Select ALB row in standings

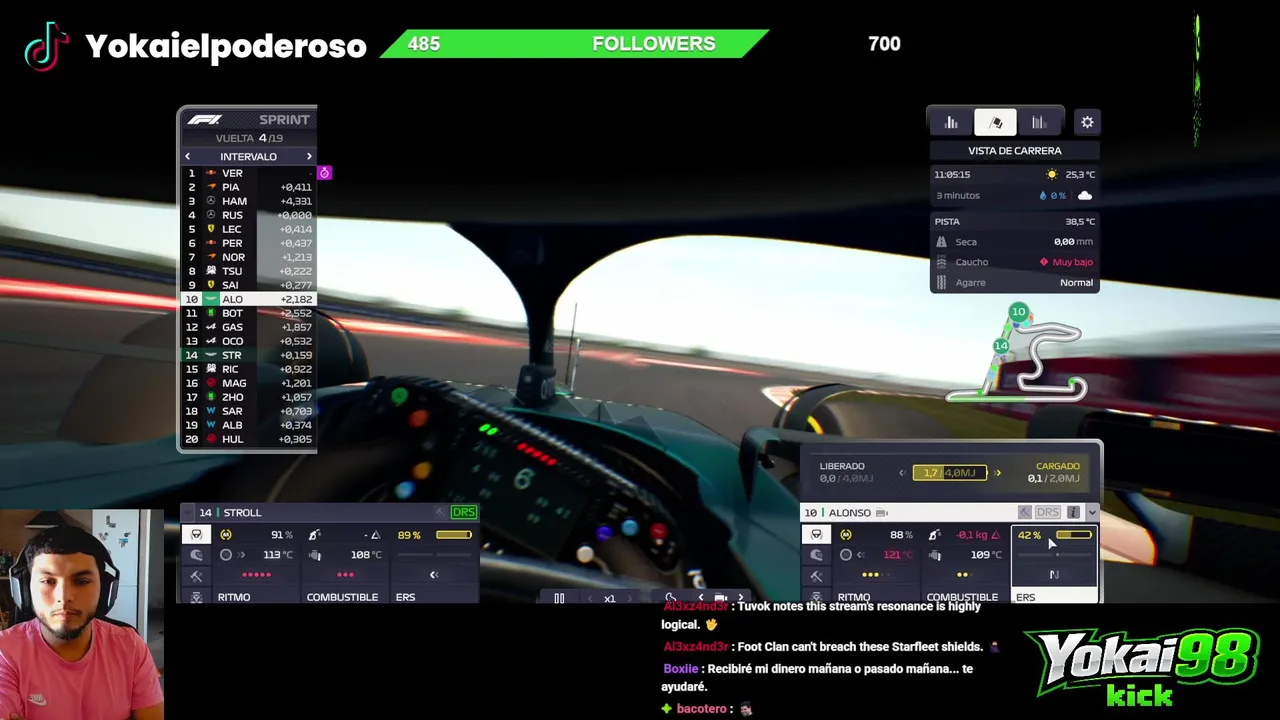tap(247, 425)
